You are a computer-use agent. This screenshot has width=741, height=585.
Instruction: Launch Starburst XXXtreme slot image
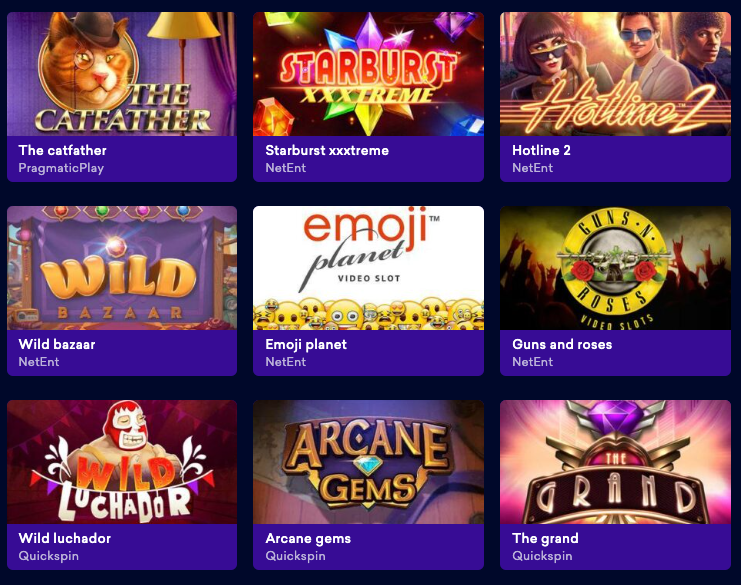[369, 74]
